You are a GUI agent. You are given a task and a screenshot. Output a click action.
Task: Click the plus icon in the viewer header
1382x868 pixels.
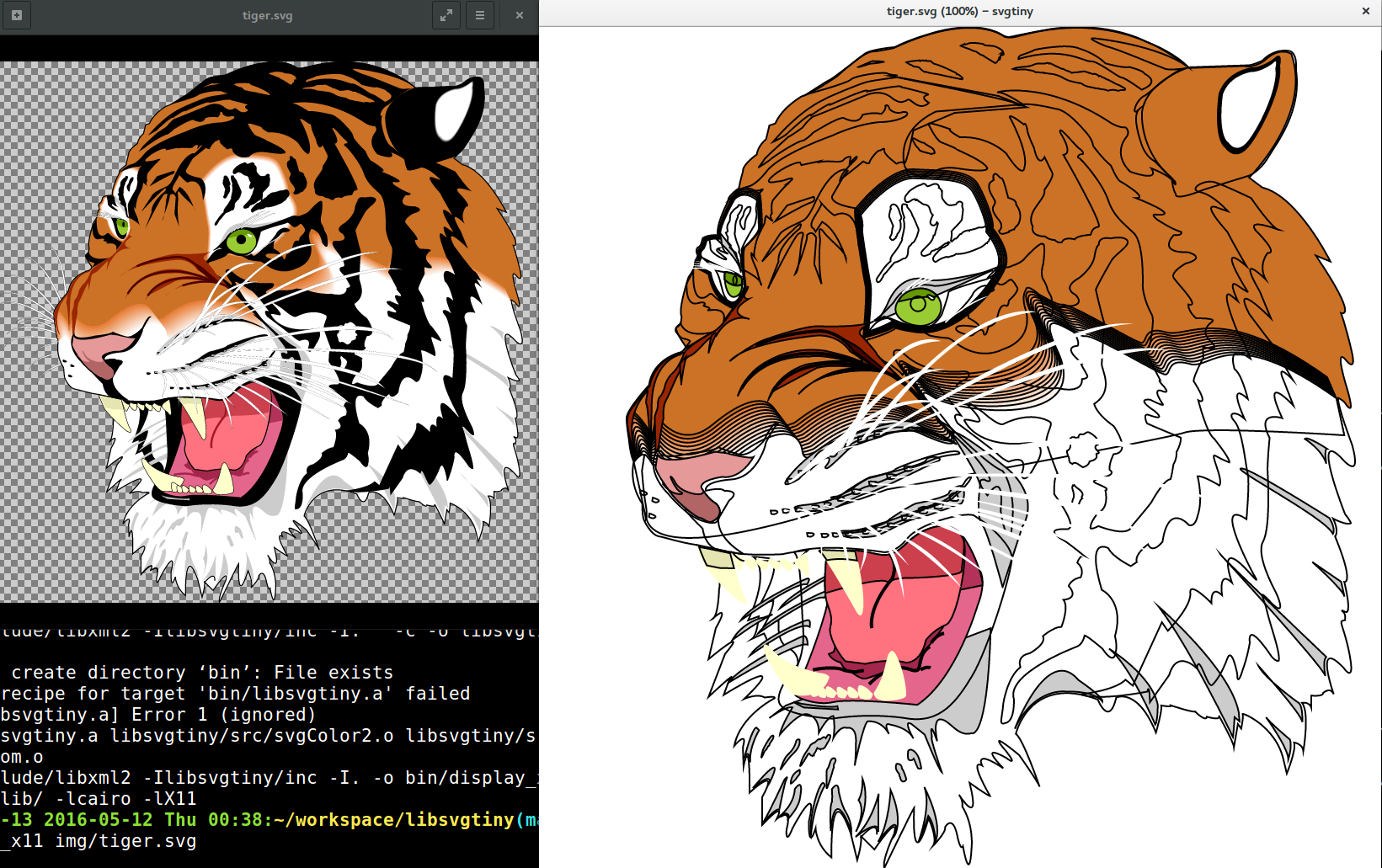coord(16,15)
